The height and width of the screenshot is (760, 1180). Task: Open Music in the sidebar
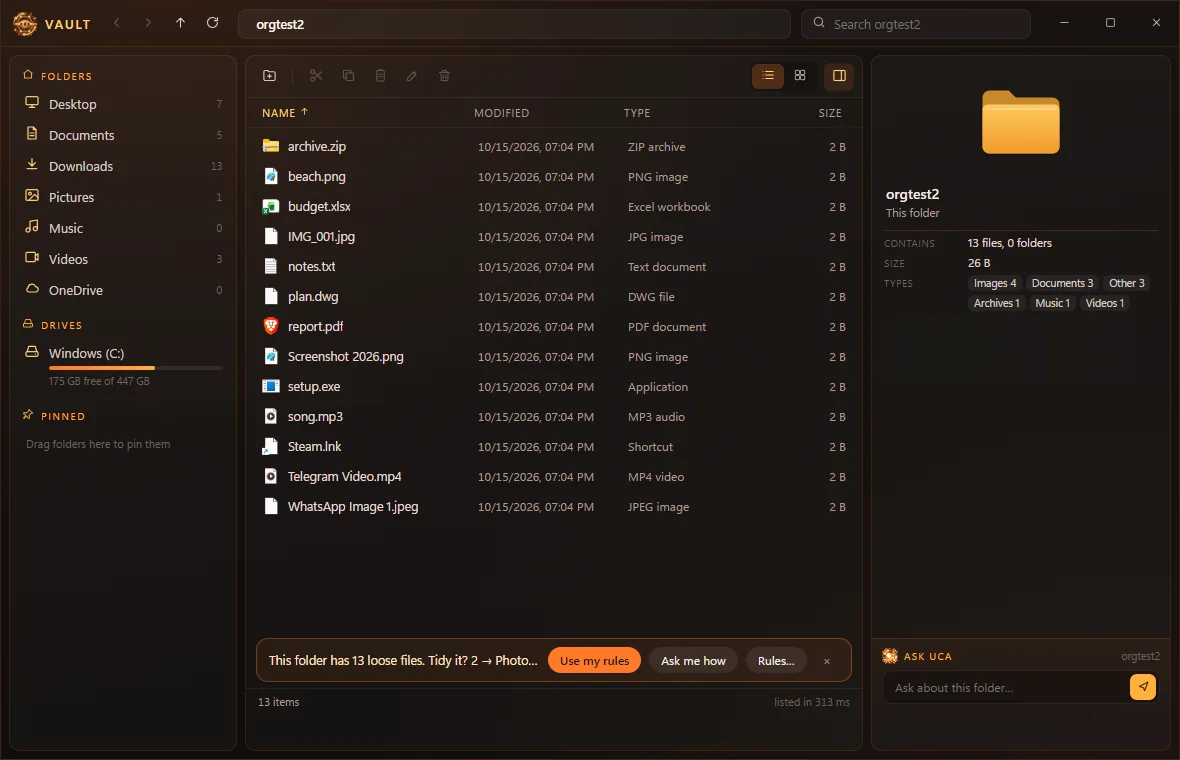click(123, 227)
